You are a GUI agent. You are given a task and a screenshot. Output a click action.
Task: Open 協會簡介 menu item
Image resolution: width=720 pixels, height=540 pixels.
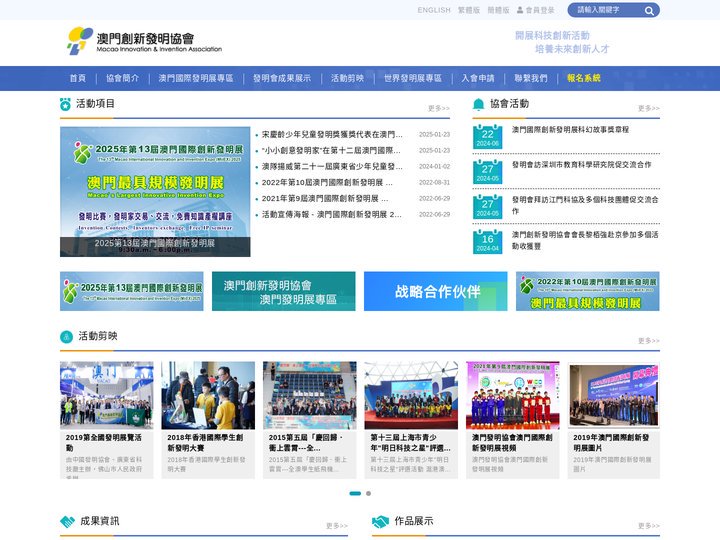coord(123,78)
